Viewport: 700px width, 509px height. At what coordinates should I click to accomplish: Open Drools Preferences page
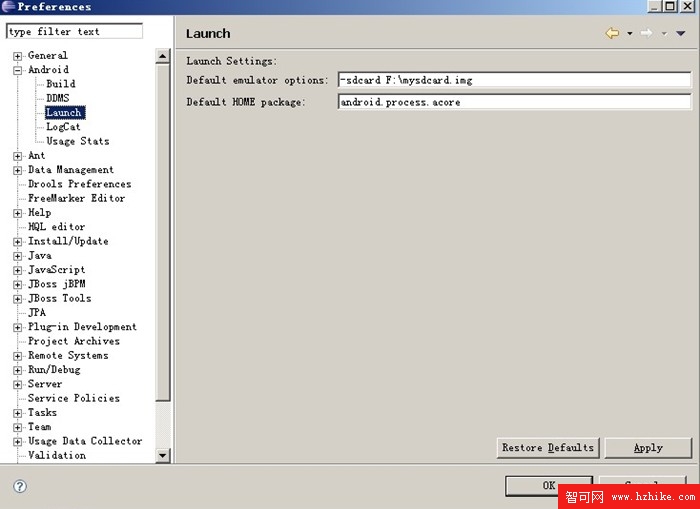coord(79,184)
